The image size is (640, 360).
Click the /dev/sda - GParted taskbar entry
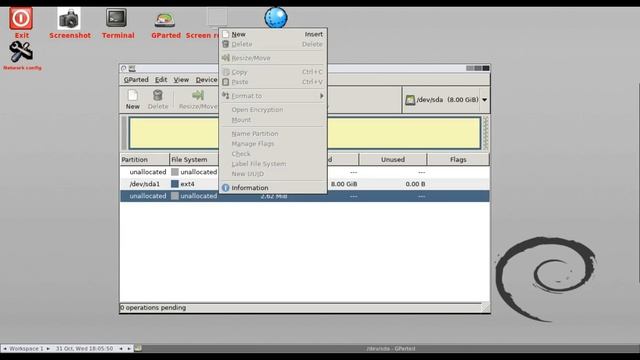click(x=391, y=349)
